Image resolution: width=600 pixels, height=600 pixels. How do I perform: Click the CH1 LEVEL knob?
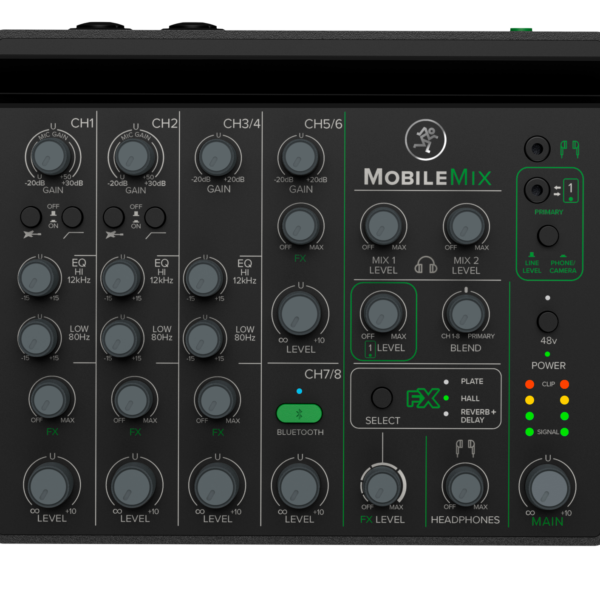[51, 486]
